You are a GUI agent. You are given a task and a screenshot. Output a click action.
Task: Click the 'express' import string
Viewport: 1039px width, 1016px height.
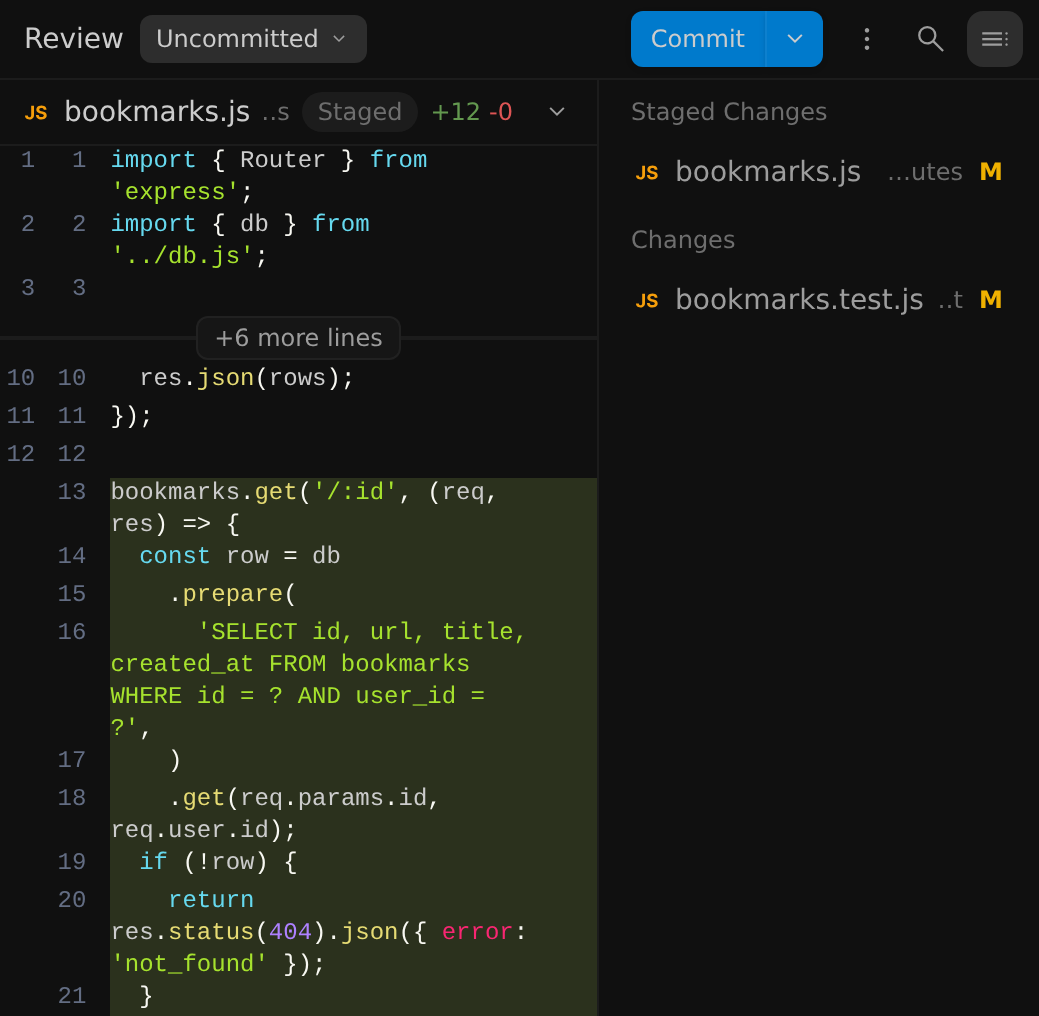point(175,192)
